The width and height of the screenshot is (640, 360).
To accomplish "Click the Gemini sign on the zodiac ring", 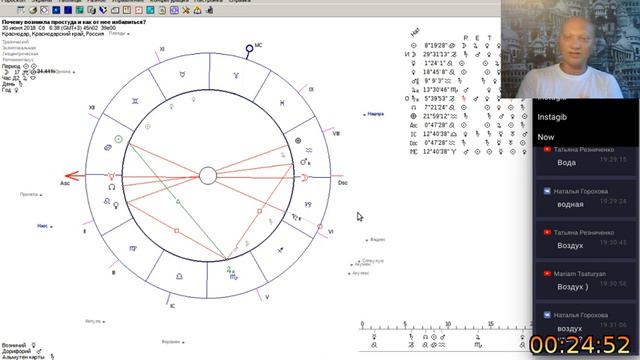I will [135, 101].
